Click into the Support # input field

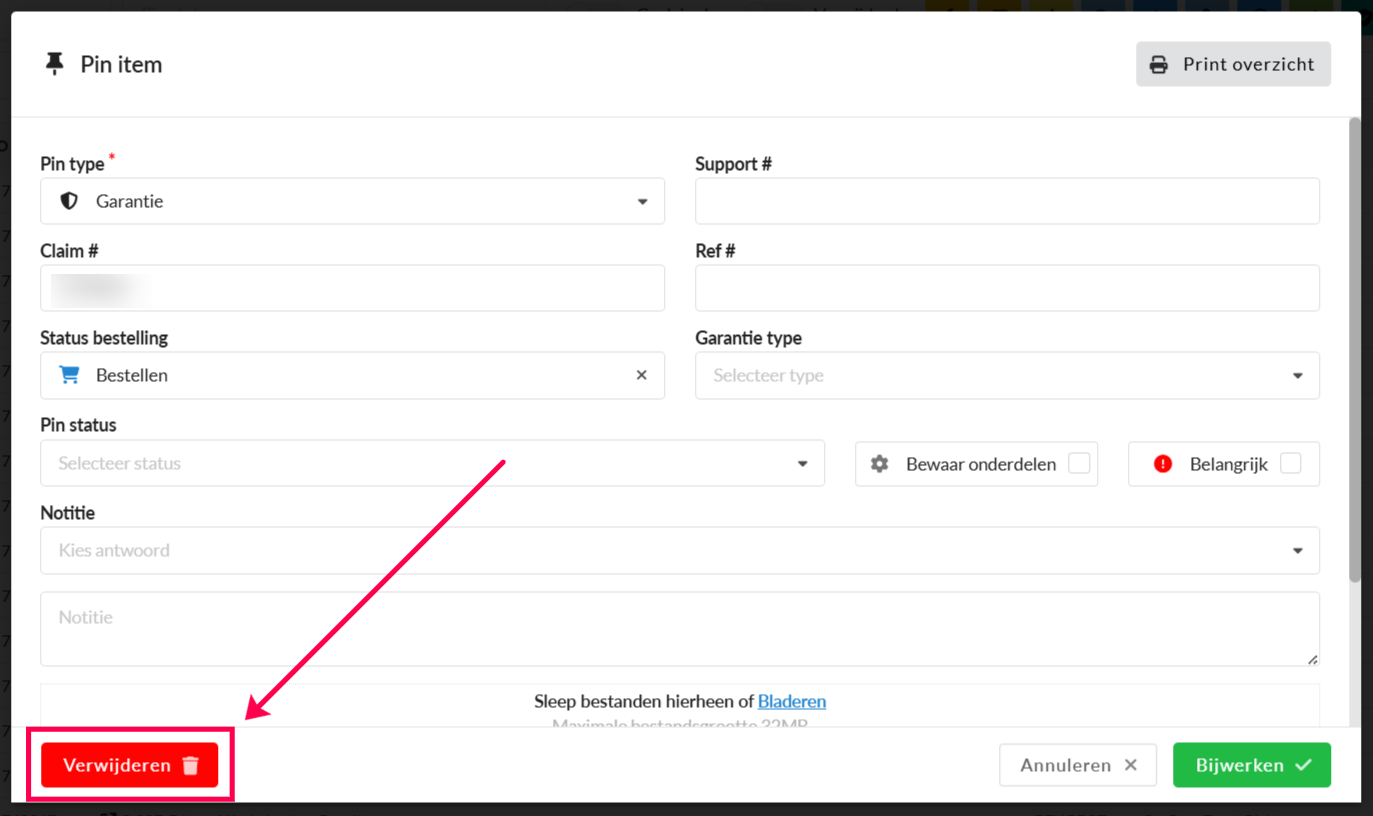coord(1007,201)
